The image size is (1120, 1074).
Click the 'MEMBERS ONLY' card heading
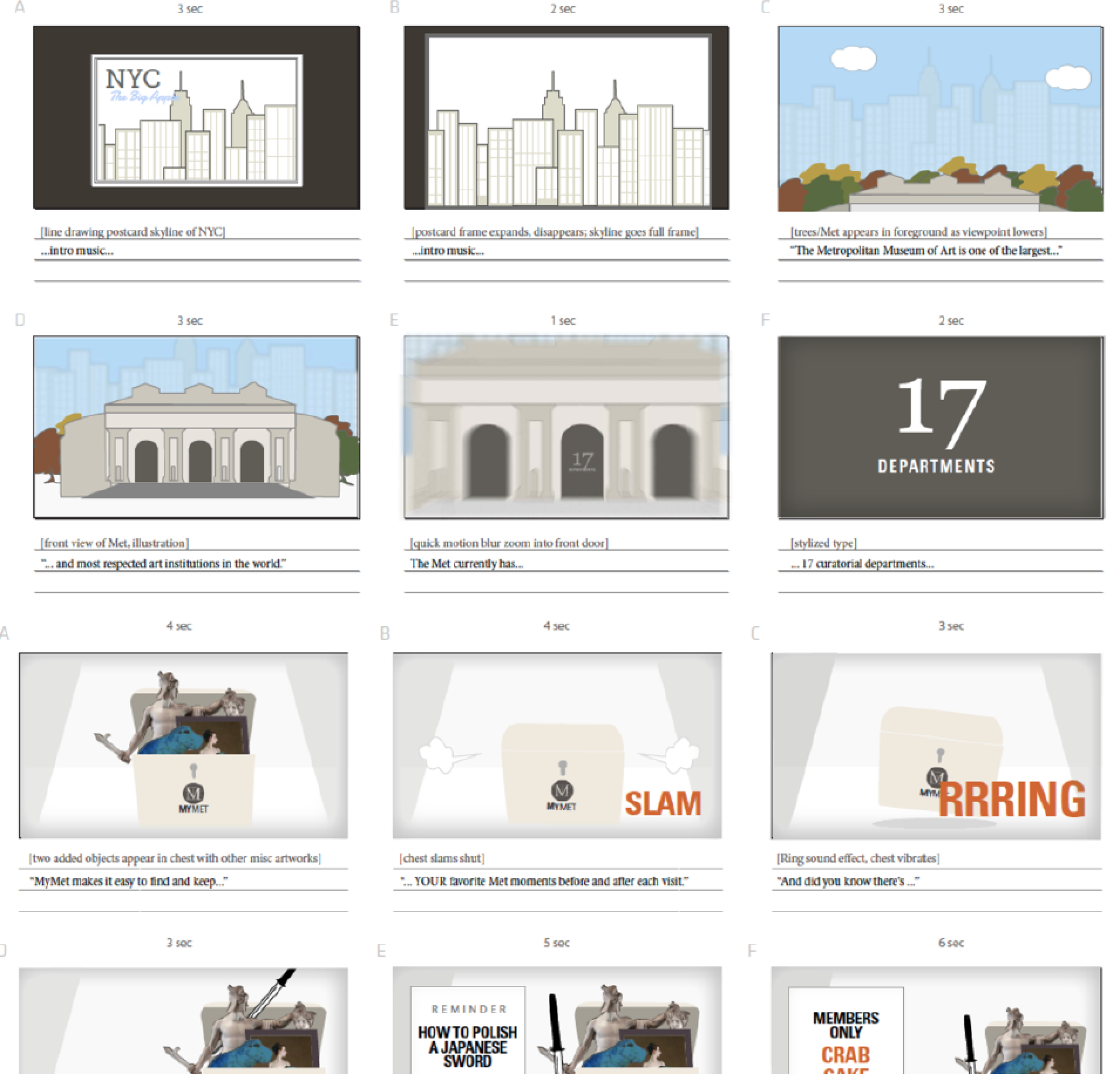click(846, 1025)
